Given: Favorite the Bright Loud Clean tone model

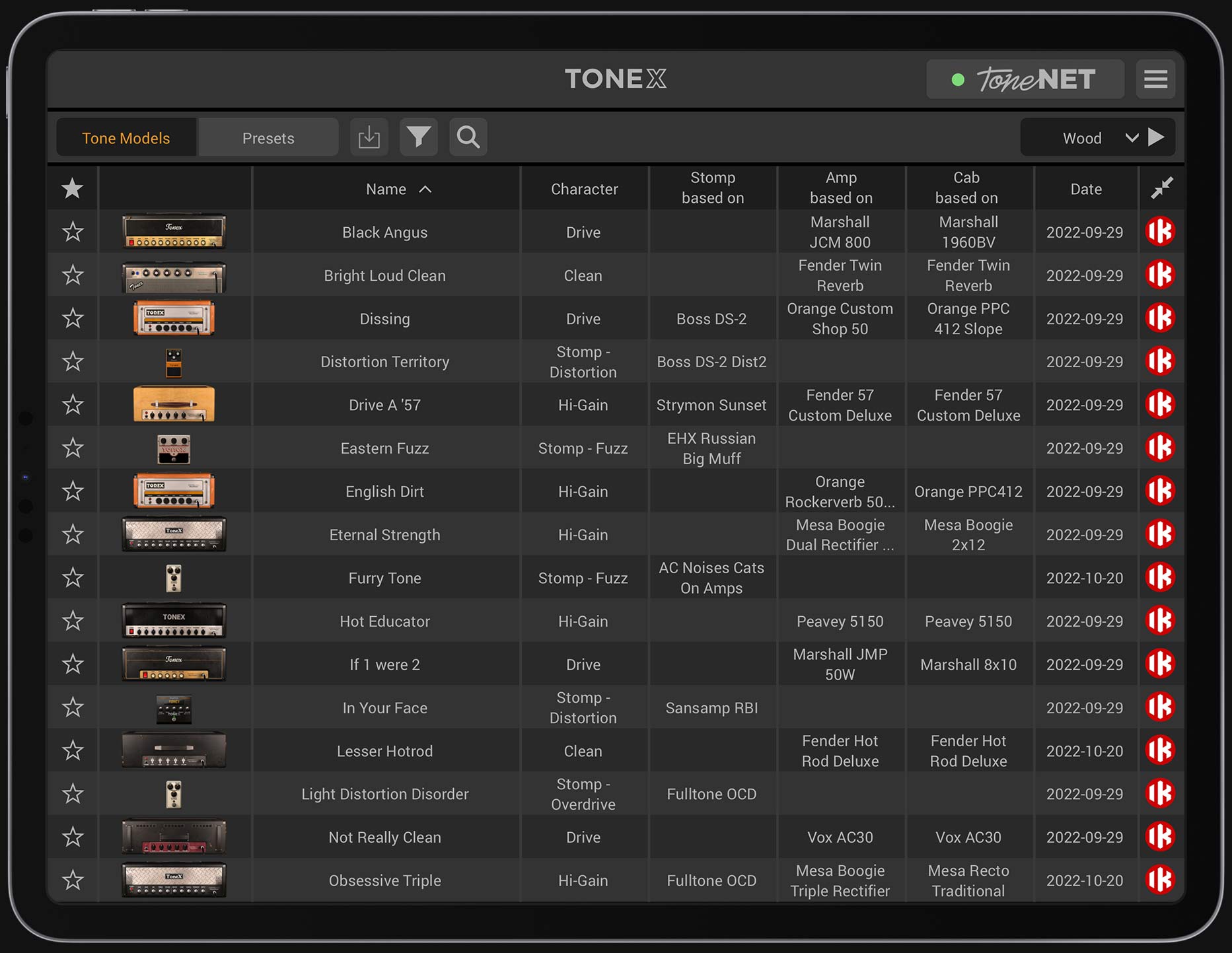Looking at the screenshot, I should pos(73,275).
